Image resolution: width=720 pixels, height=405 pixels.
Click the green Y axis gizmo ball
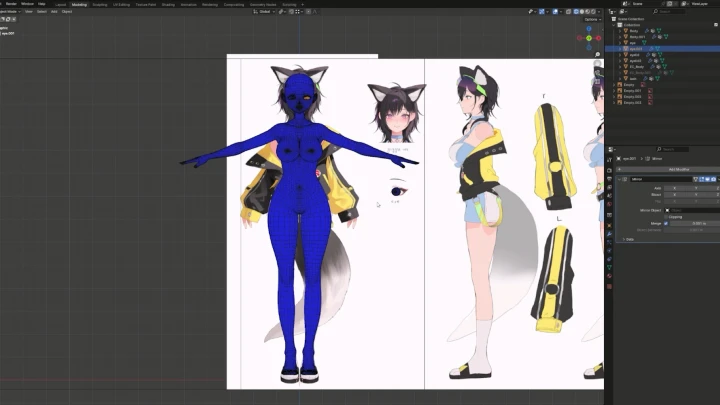589,38
